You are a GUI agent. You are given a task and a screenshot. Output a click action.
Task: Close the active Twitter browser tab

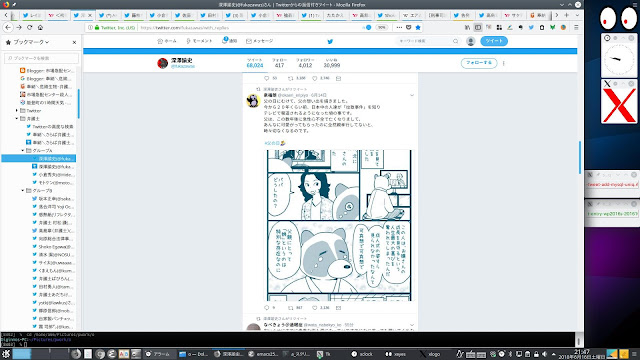tap(90, 16)
